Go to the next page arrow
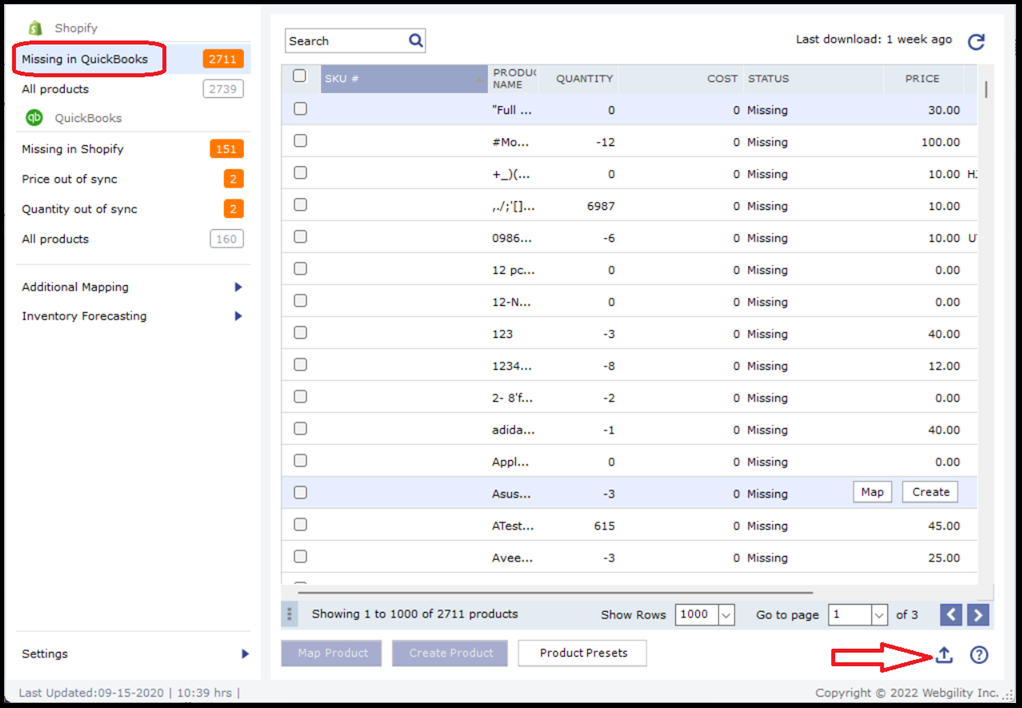Image resolution: width=1022 pixels, height=708 pixels. pos(978,615)
